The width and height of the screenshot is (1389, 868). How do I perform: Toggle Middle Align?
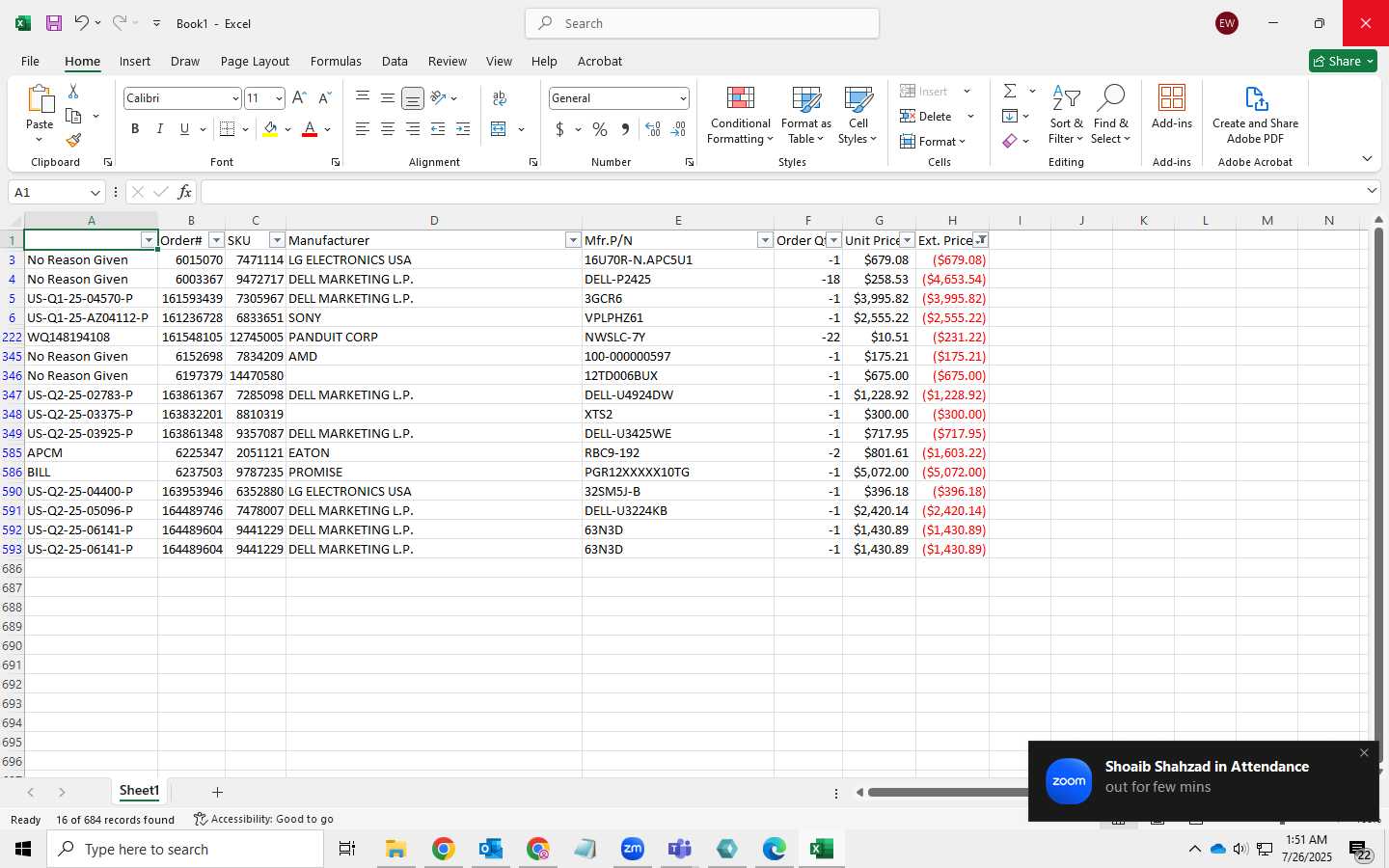coord(388,98)
